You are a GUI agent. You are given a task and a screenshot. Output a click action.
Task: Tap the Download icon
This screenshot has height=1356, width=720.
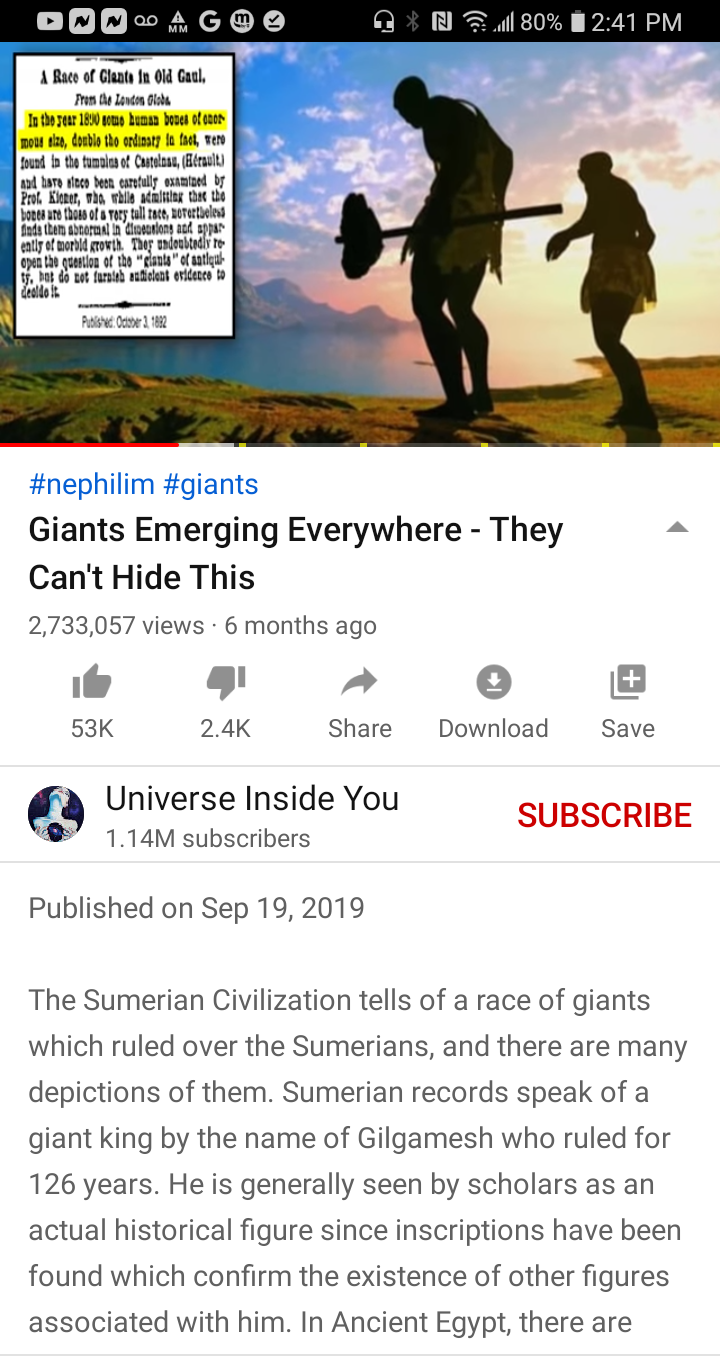click(493, 683)
